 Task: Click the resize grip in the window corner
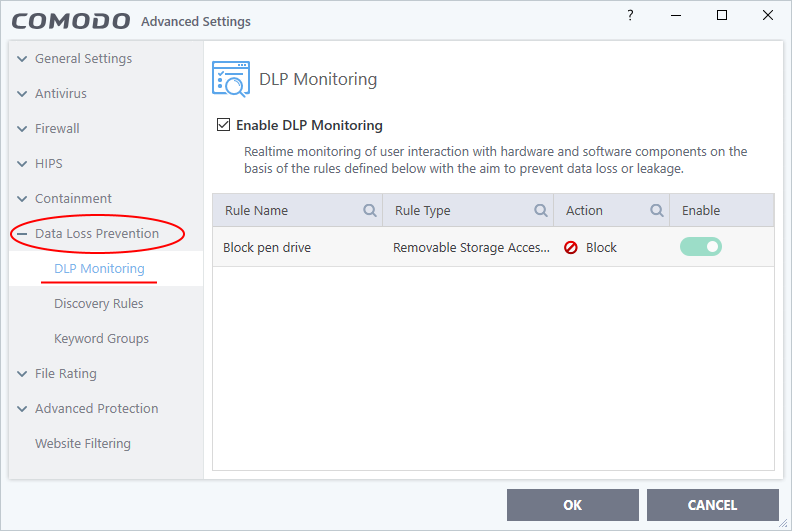(x=783, y=524)
